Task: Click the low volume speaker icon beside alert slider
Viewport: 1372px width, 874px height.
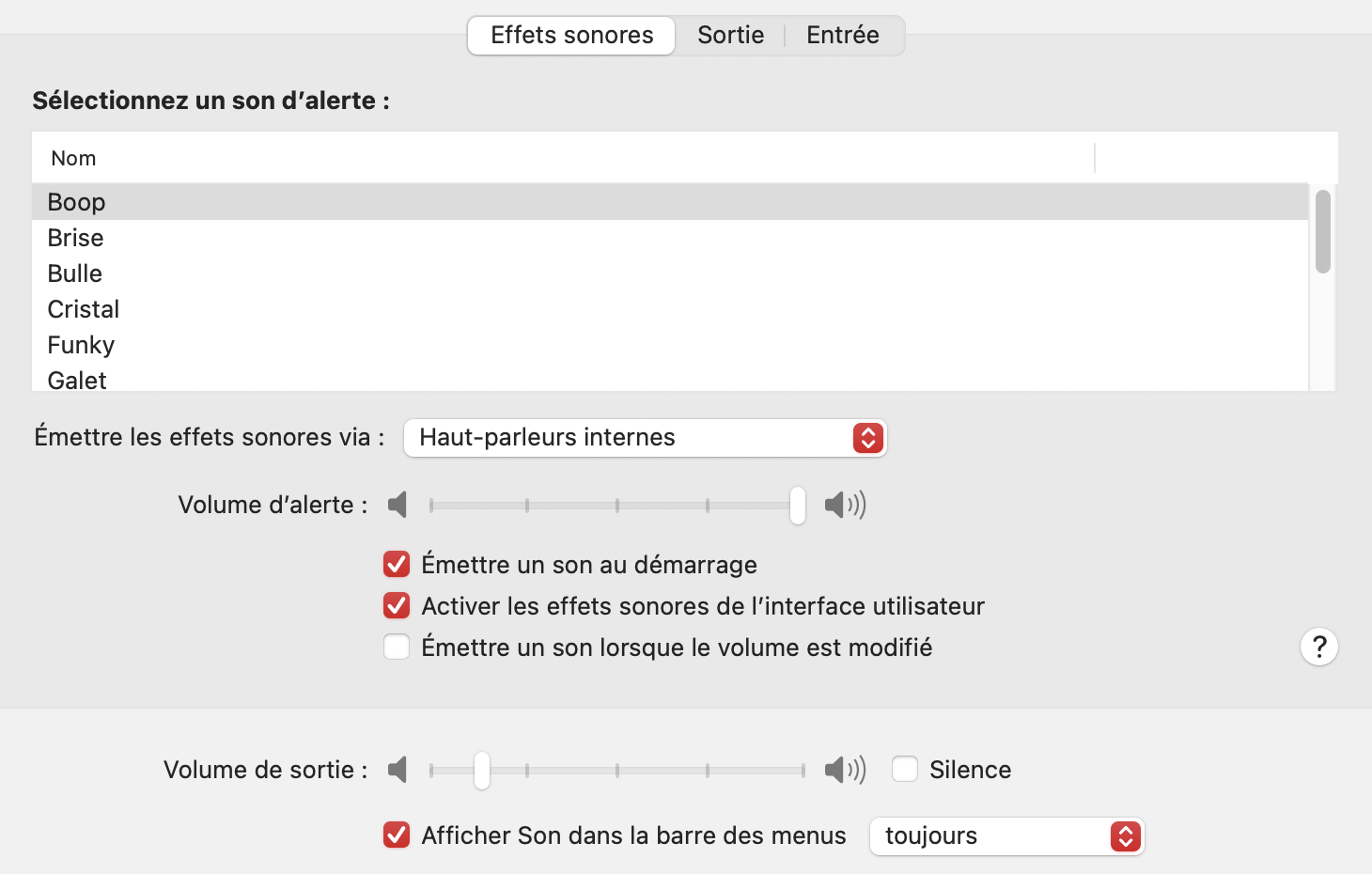Action: coord(397,505)
